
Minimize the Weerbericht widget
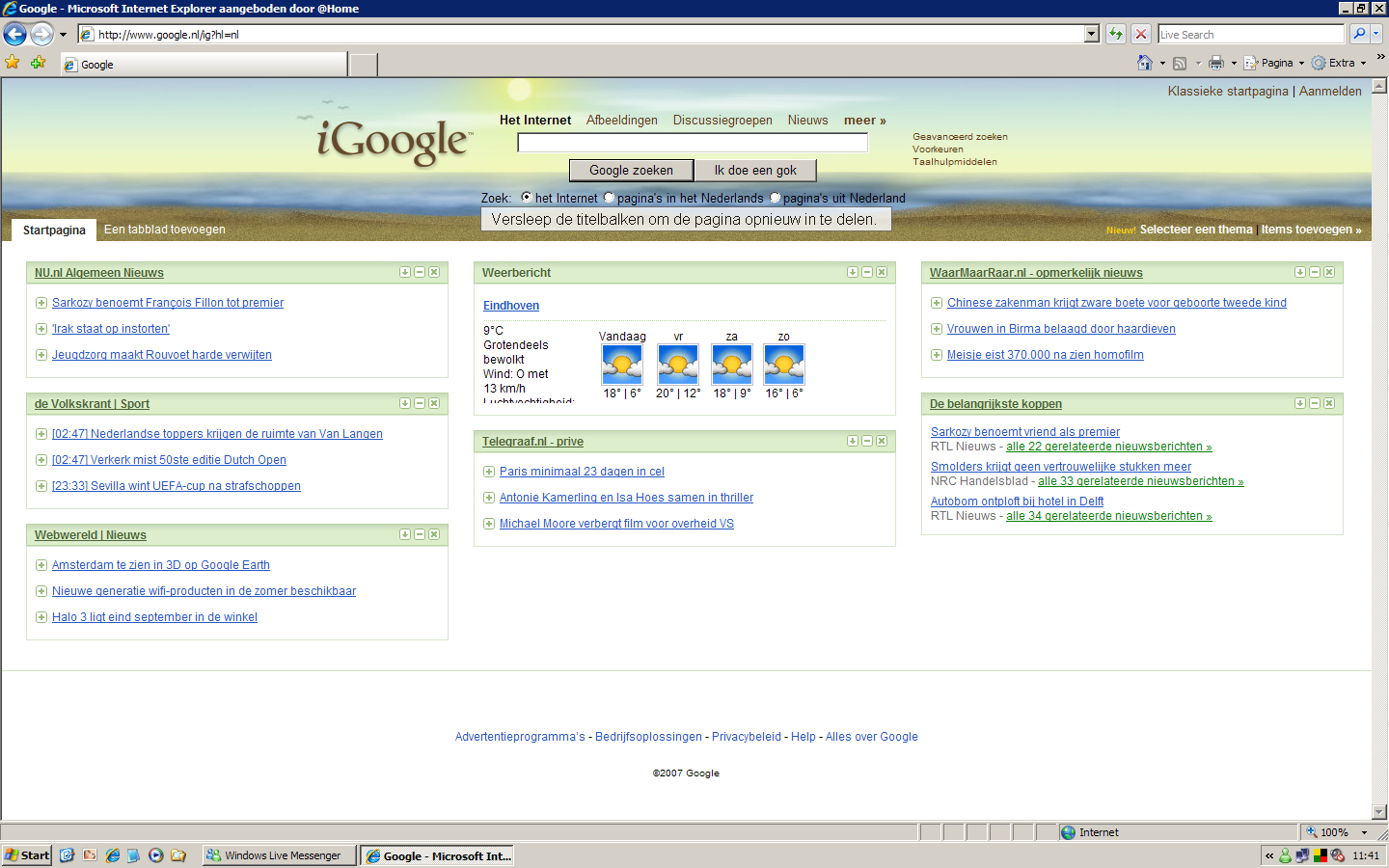867,272
